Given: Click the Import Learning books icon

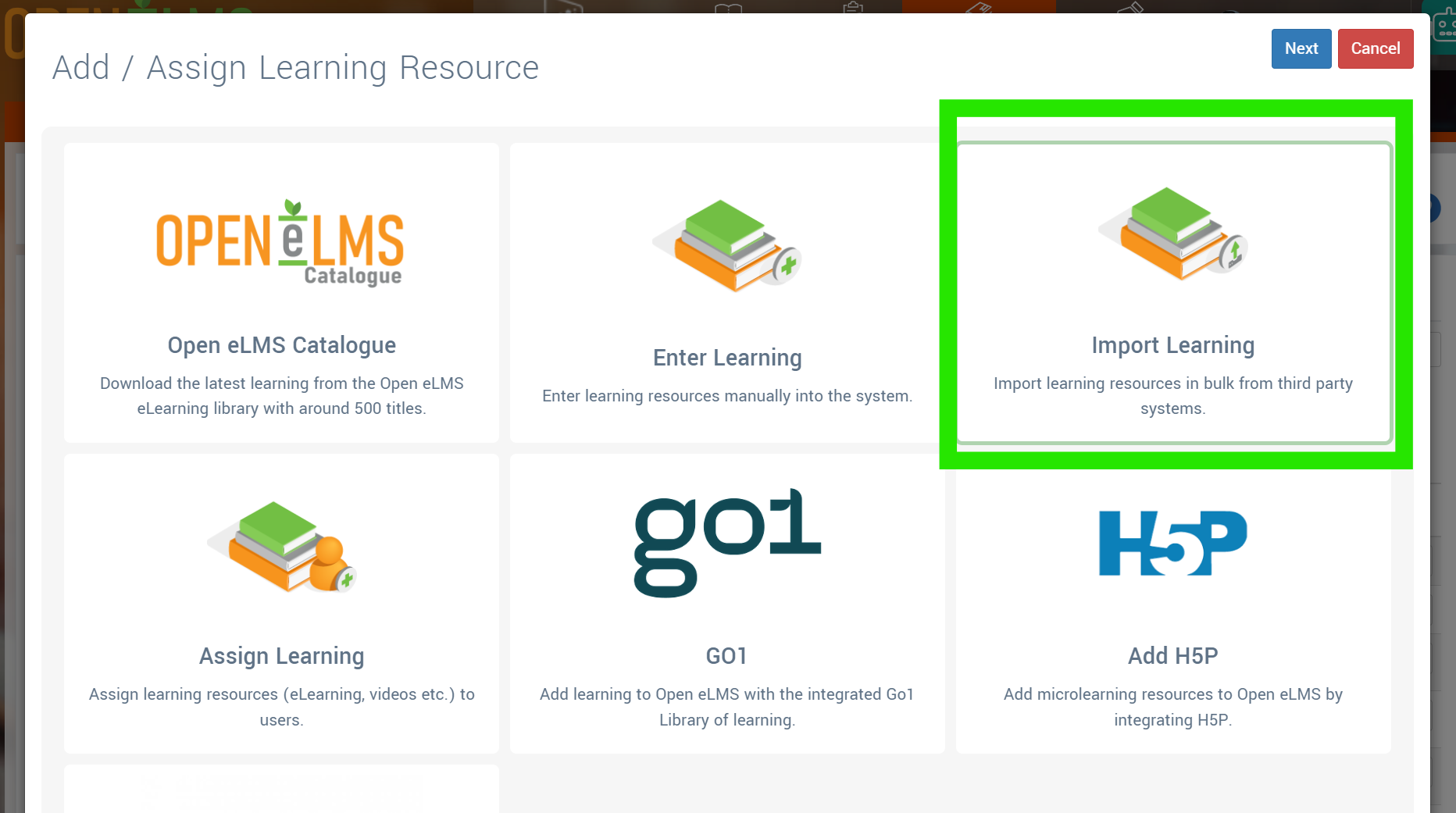Looking at the screenshot, I should tap(1173, 234).
